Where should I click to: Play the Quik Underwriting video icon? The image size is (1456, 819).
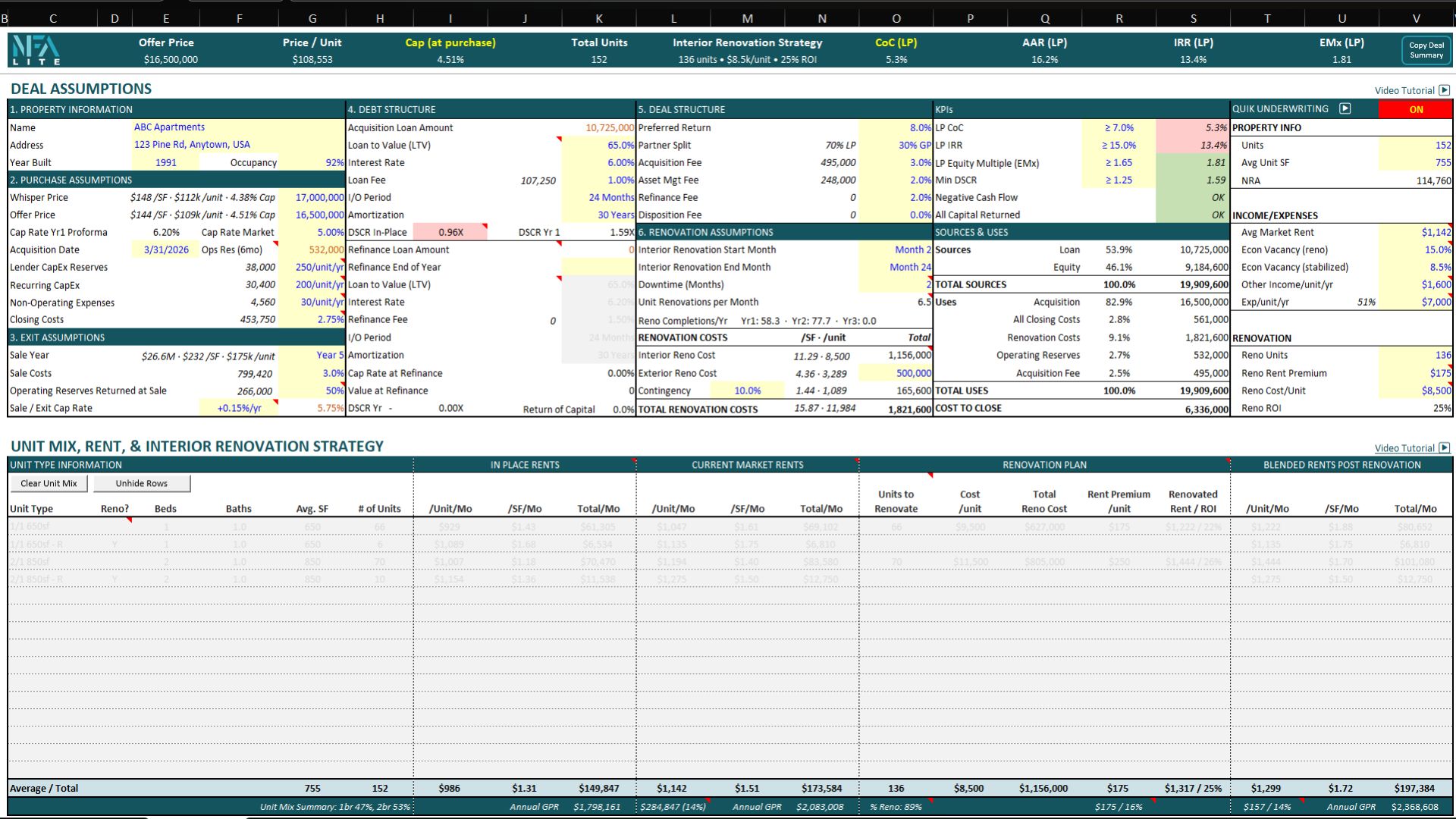1345,109
